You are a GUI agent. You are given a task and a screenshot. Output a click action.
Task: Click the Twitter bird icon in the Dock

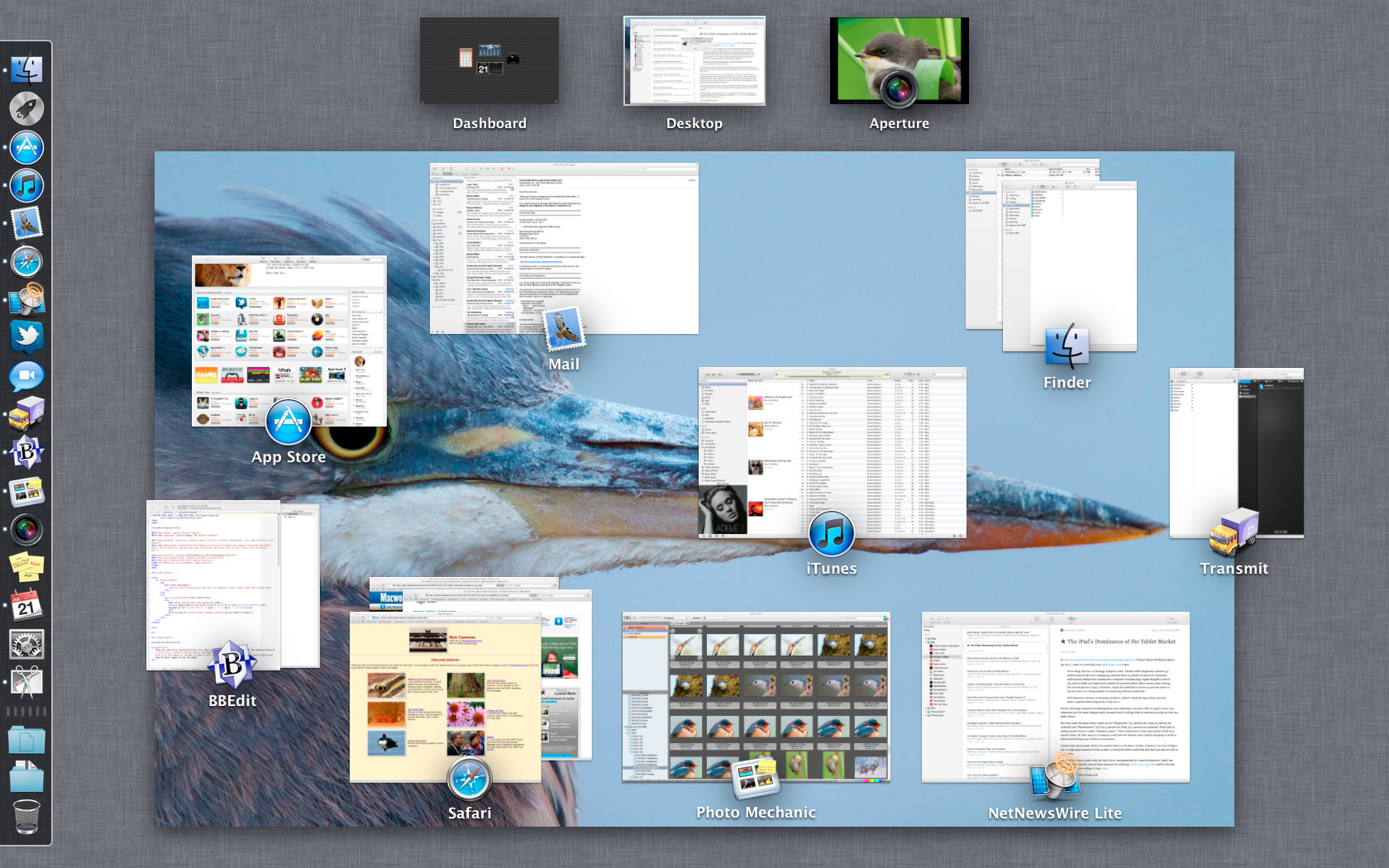point(26,336)
